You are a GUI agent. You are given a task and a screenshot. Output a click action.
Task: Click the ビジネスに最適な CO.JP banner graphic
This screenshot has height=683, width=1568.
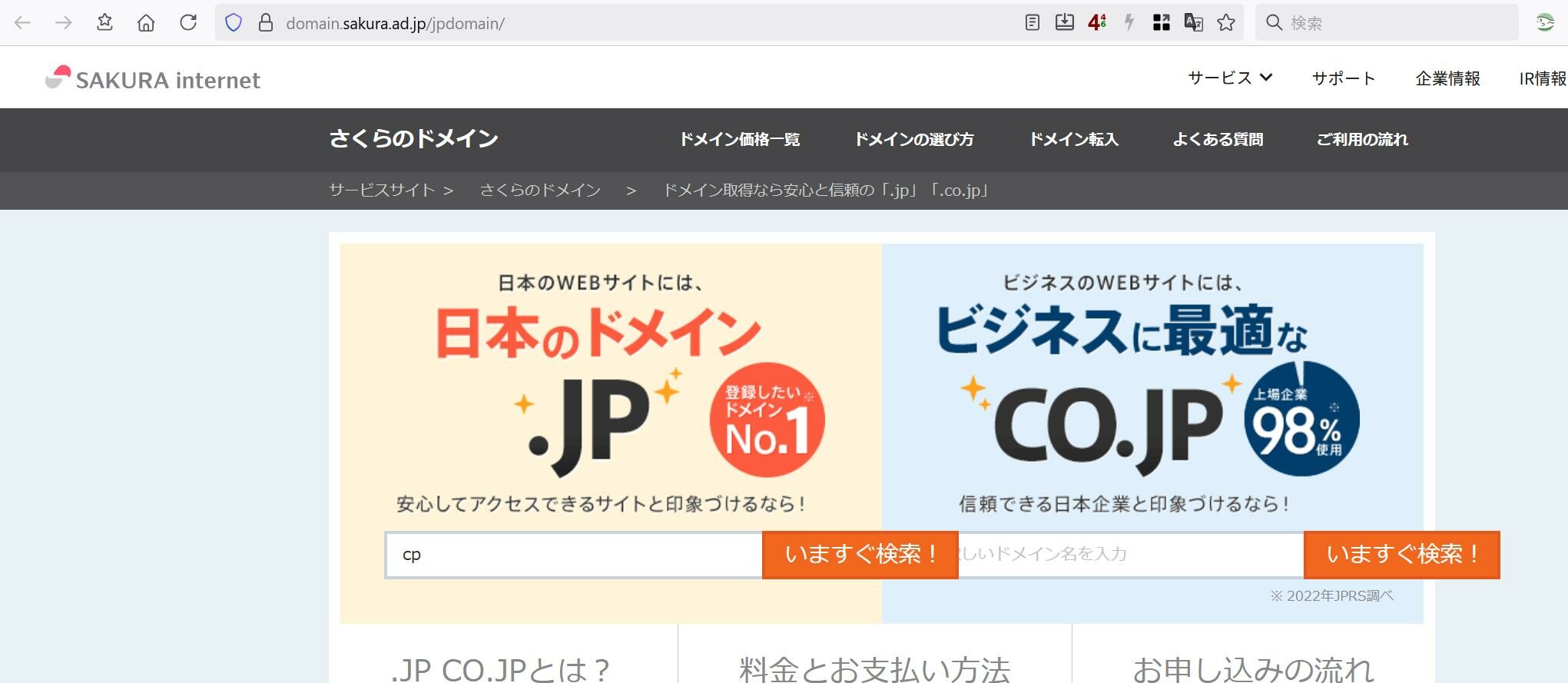(1152, 433)
